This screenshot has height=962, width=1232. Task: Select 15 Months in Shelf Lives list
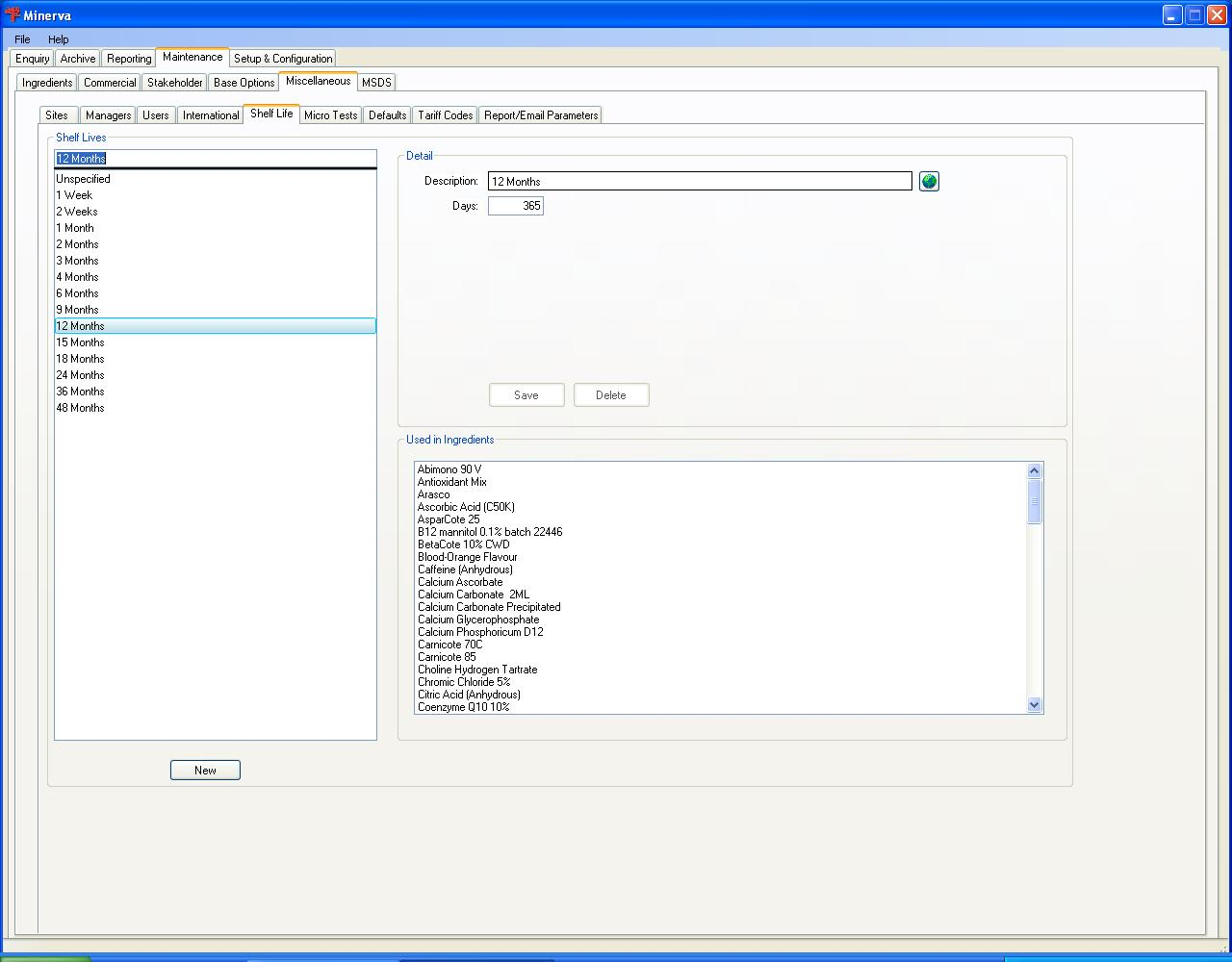click(216, 342)
